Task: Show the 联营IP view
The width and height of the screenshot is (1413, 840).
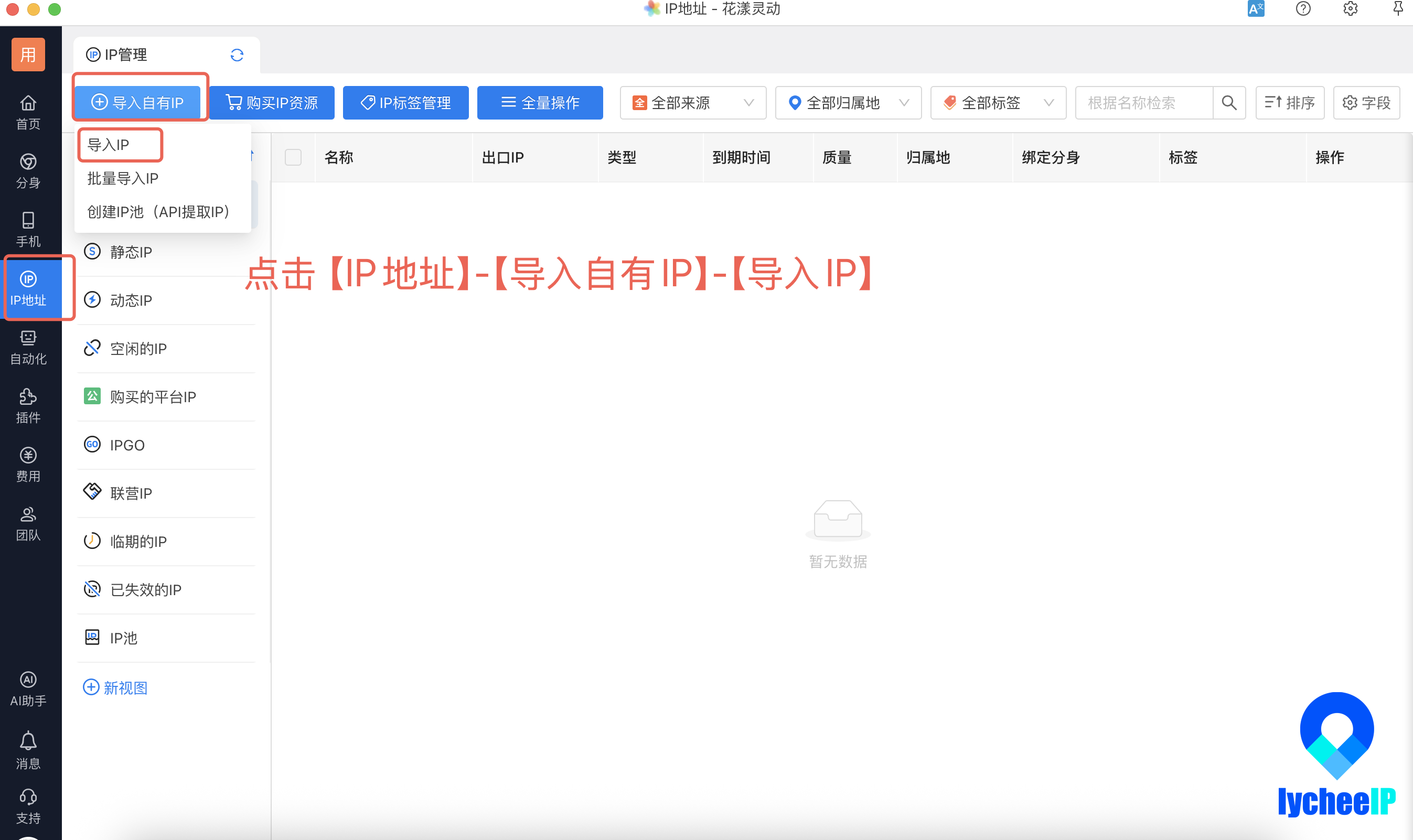Action: pyautogui.click(x=166, y=492)
